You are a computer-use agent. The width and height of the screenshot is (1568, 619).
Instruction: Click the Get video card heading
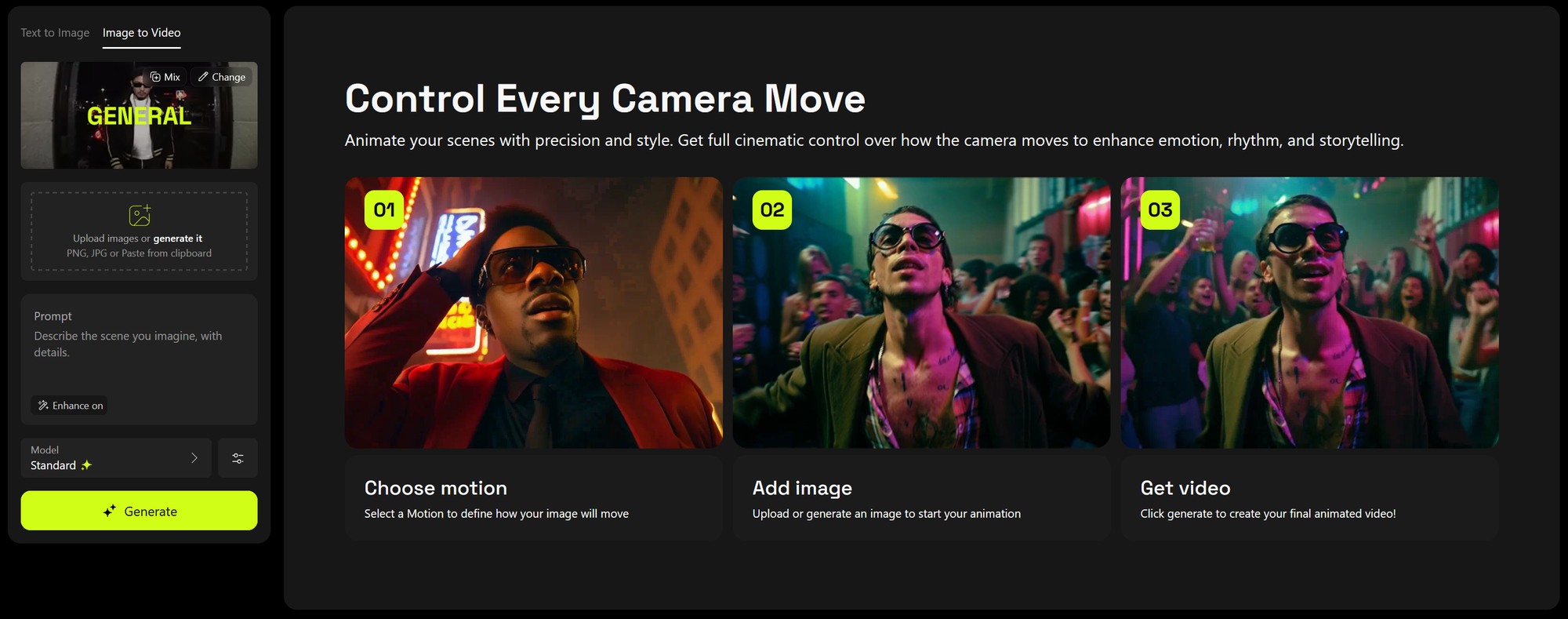[1185, 488]
